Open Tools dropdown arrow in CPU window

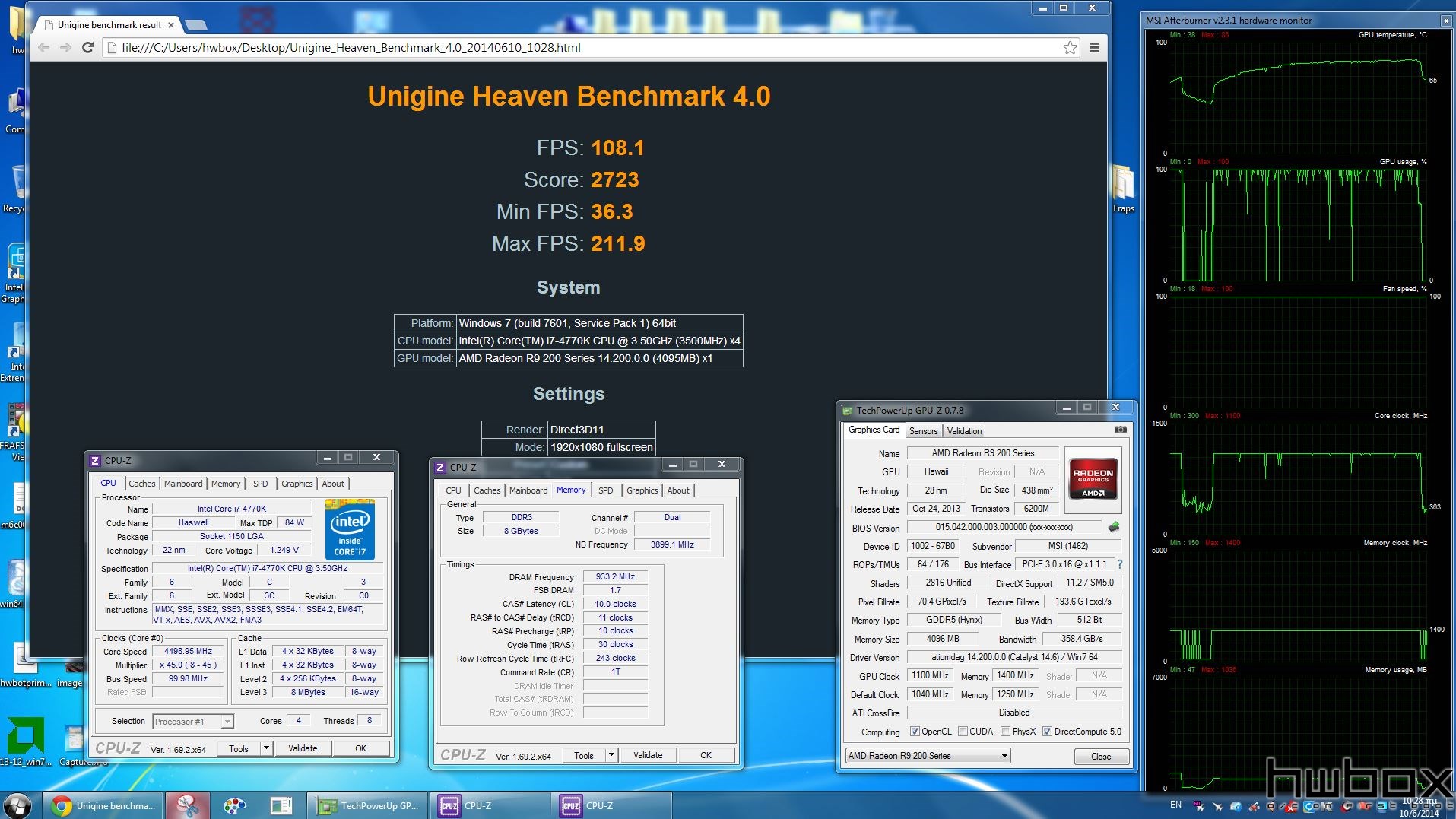(x=266, y=748)
